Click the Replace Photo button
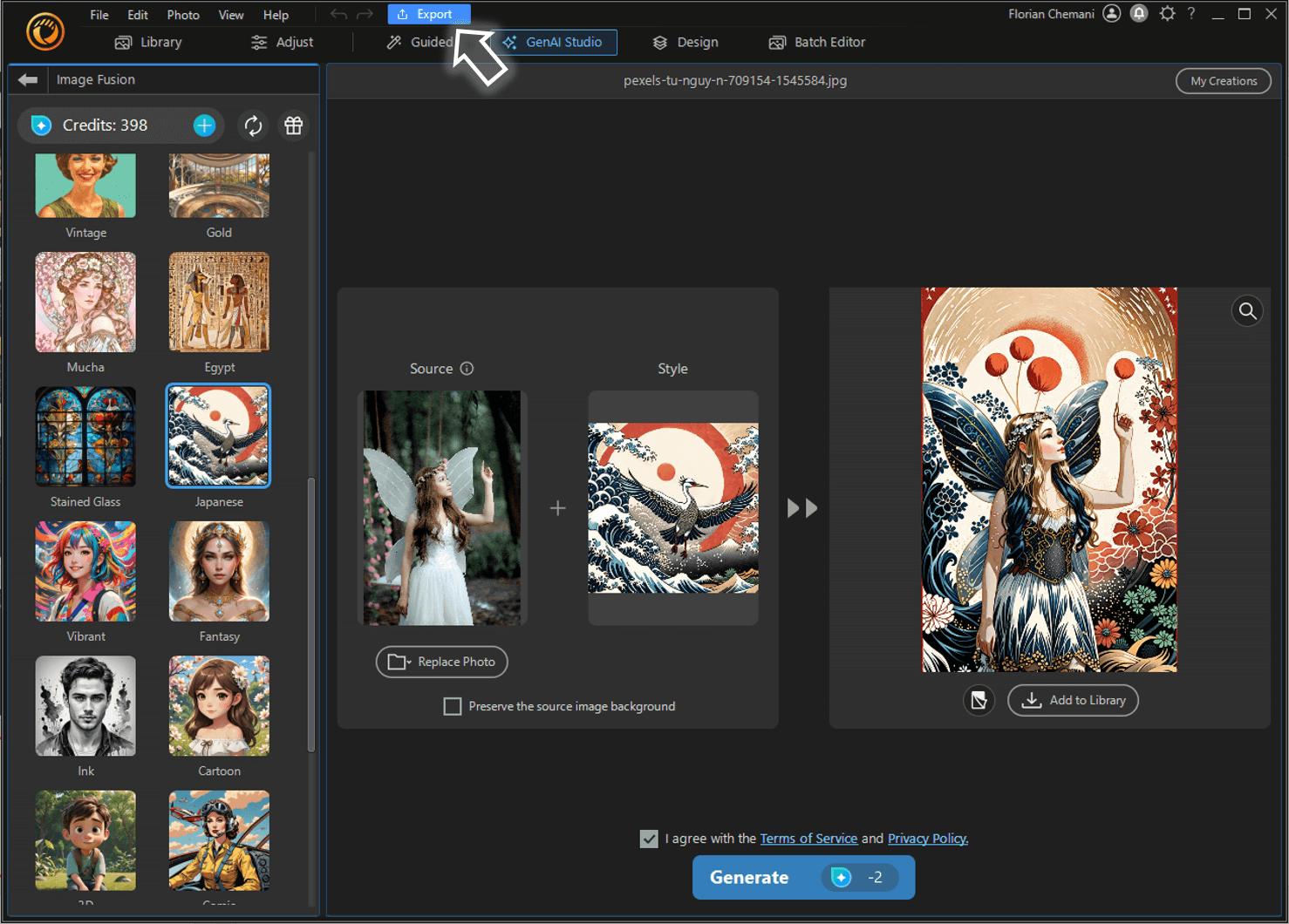 point(441,662)
